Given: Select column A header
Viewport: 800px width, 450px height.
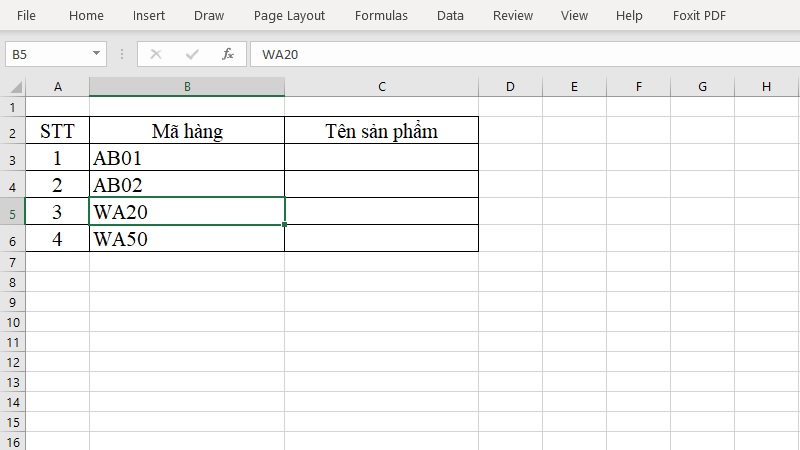Looking at the screenshot, I should pyautogui.click(x=58, y=87).
